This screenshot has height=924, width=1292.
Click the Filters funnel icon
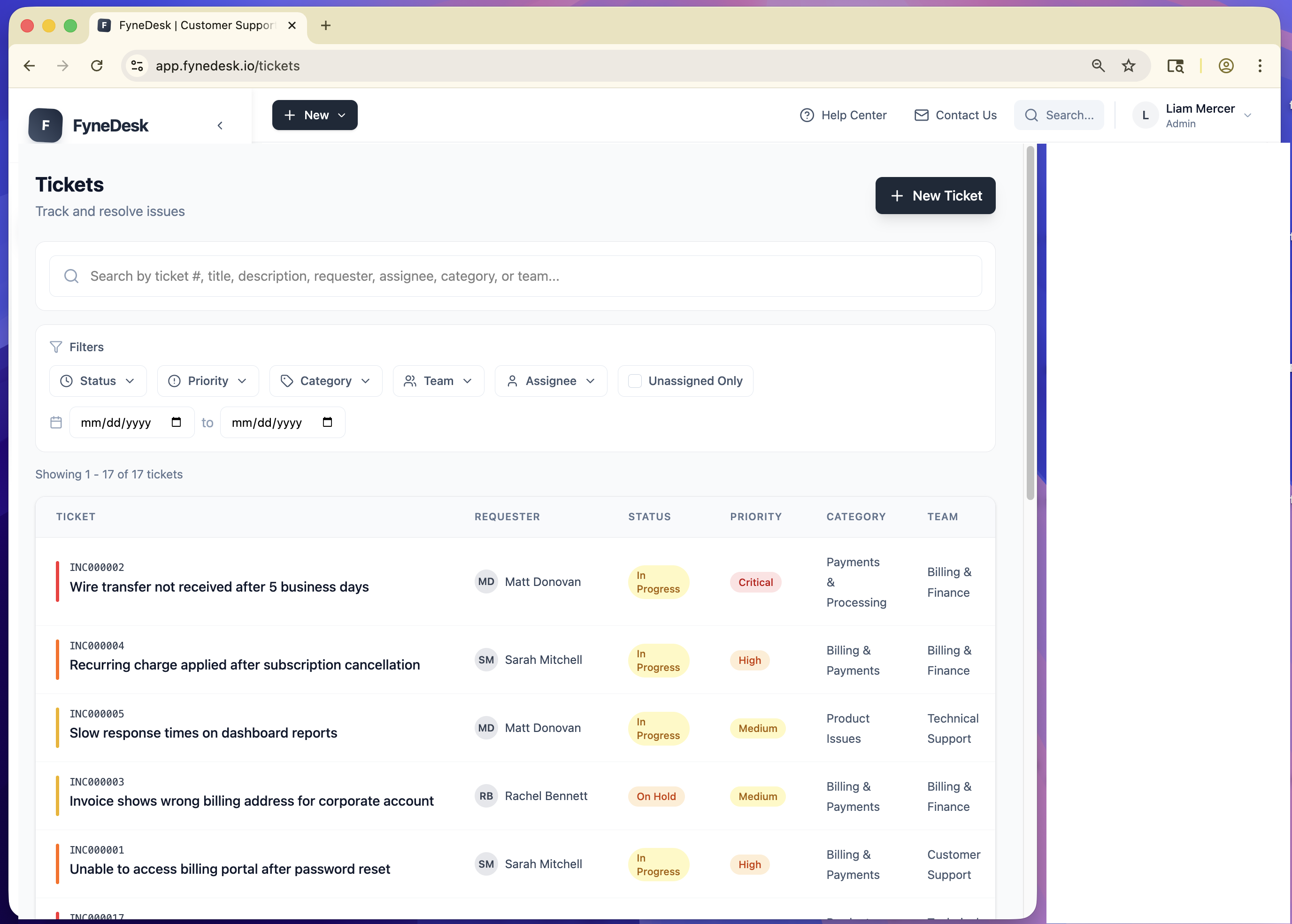point(55,346)
